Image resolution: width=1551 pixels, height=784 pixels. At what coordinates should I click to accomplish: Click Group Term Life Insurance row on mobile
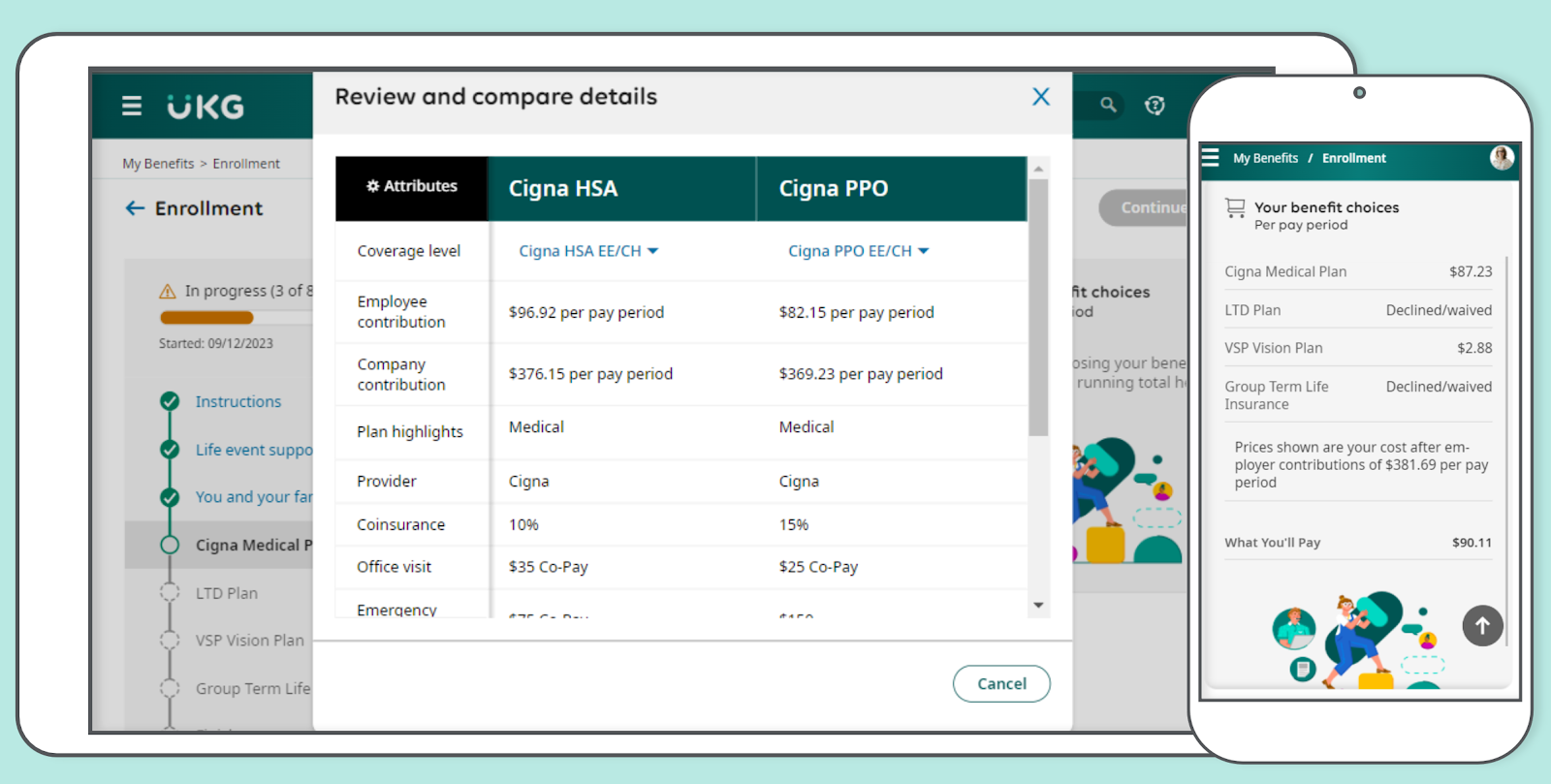point(1358,394)
